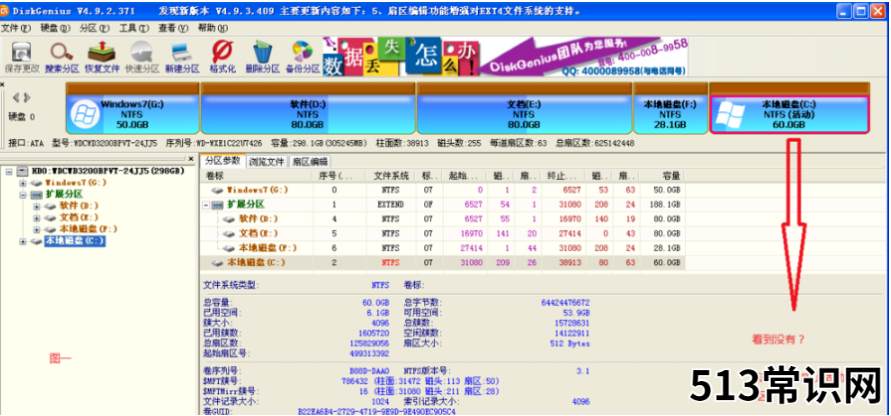Click drive icon beside 本地磁盘(C:) in table

(218, 263)
